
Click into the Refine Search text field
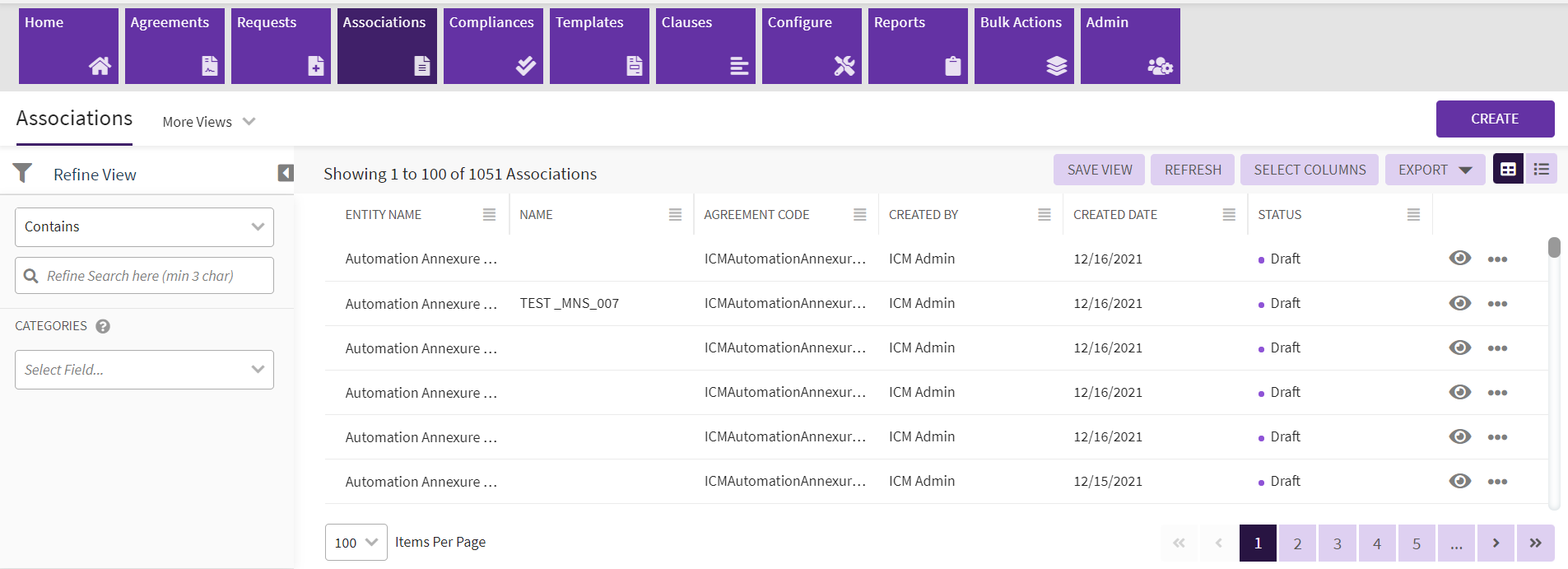coord(152,276)
